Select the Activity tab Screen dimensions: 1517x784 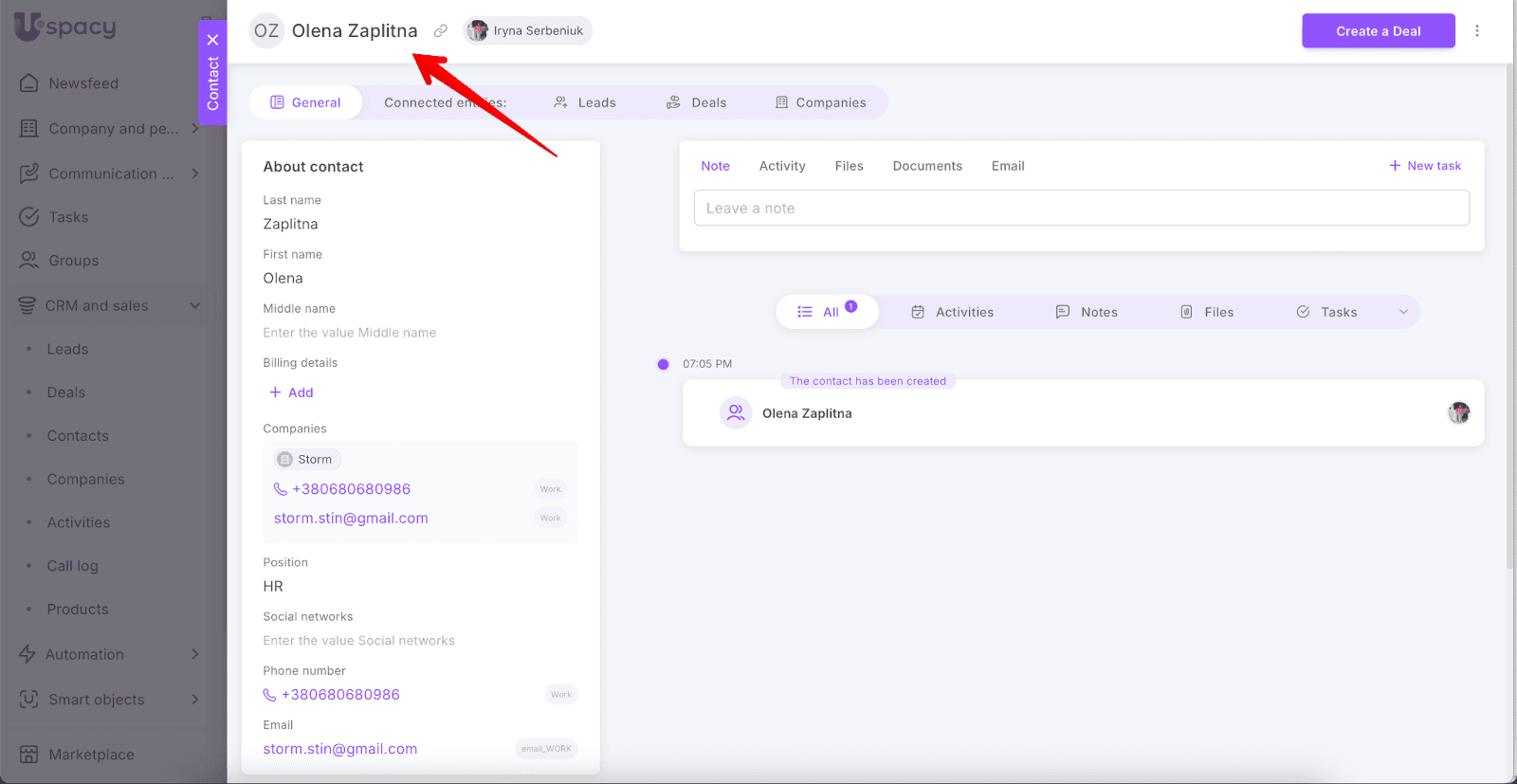tap(781, 166)
